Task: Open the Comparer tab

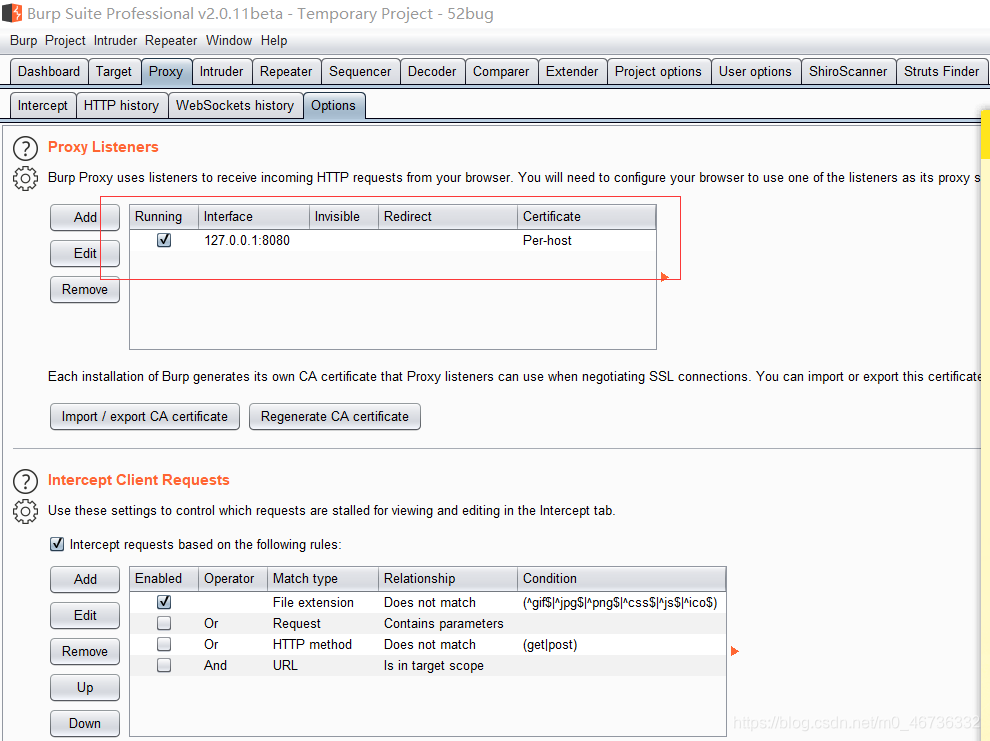Action: [x=501, y=71]
